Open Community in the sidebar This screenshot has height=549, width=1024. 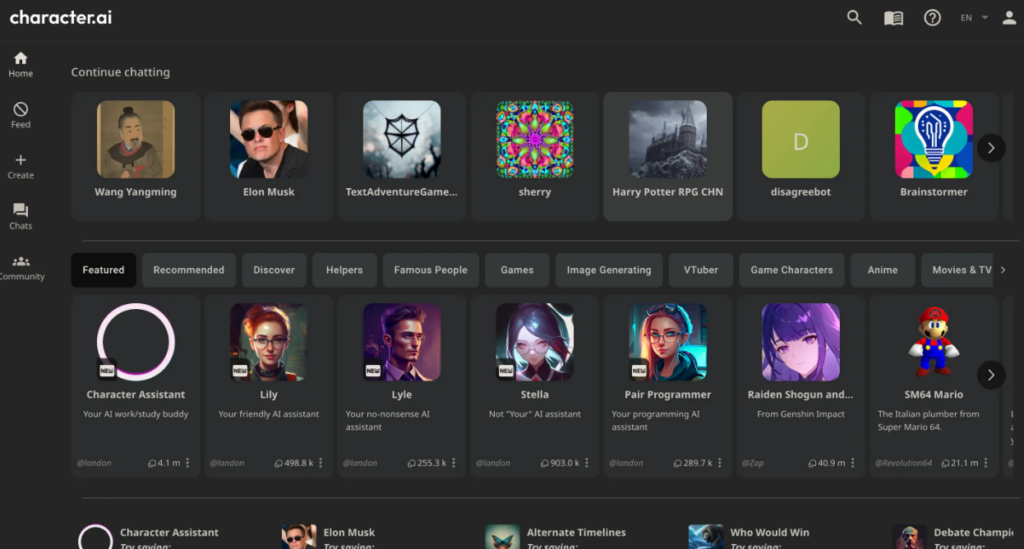tap(21, 268)
